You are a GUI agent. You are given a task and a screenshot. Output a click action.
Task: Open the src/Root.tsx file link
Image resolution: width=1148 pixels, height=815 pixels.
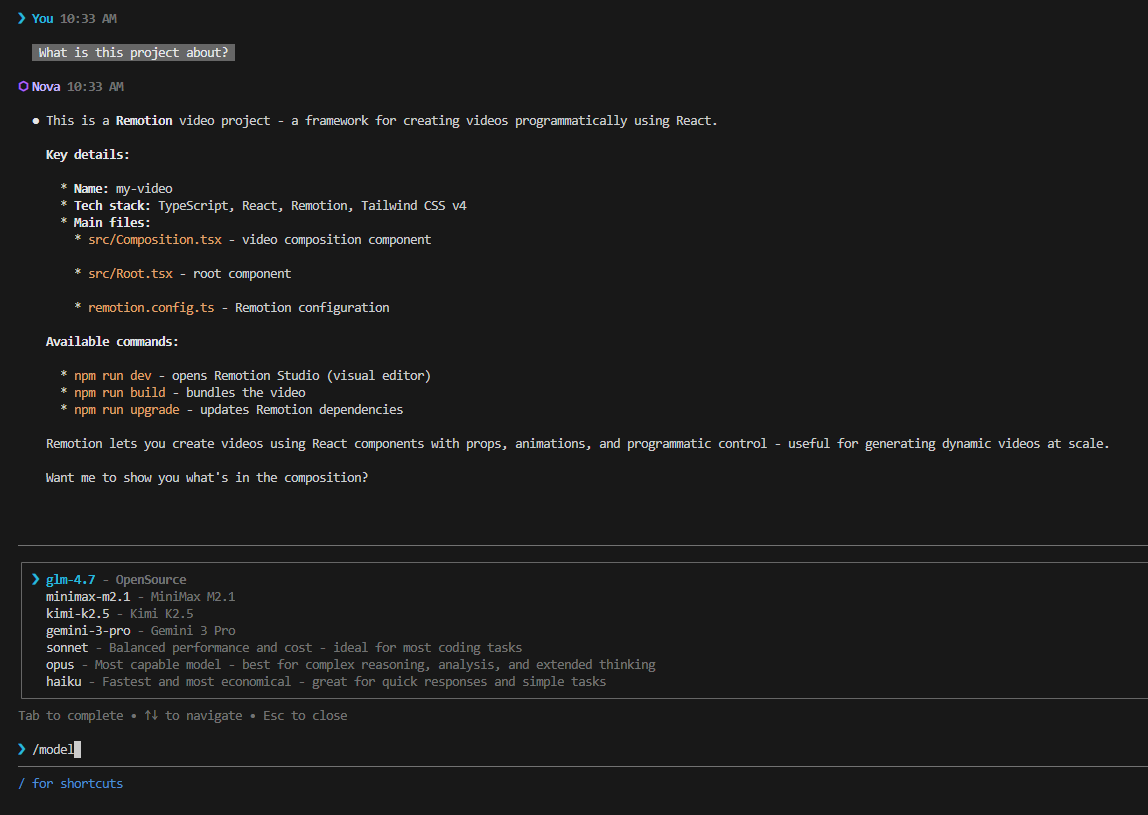130,273
